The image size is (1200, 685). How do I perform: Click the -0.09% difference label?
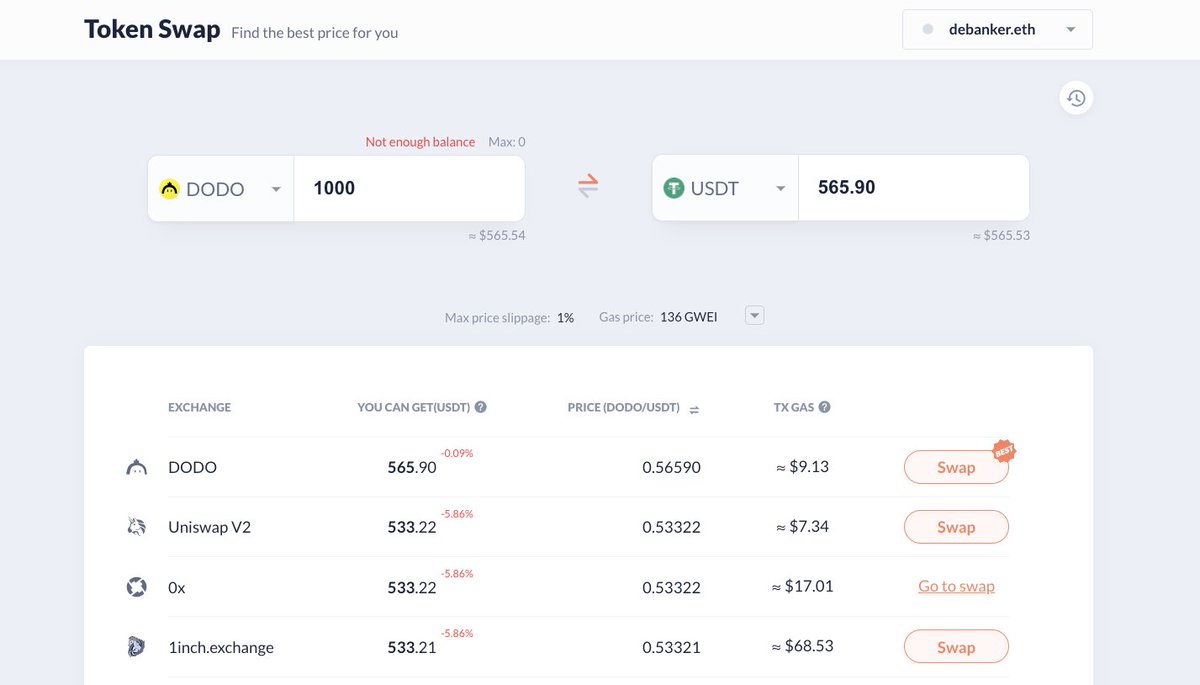coord(457,453)
